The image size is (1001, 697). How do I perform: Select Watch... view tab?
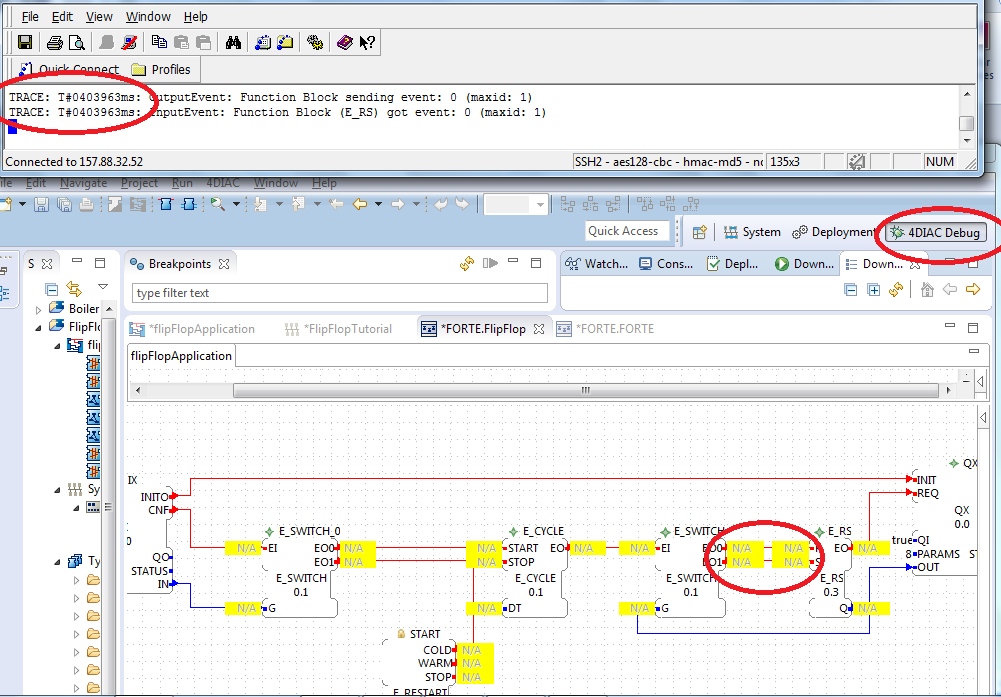(597, 264)
